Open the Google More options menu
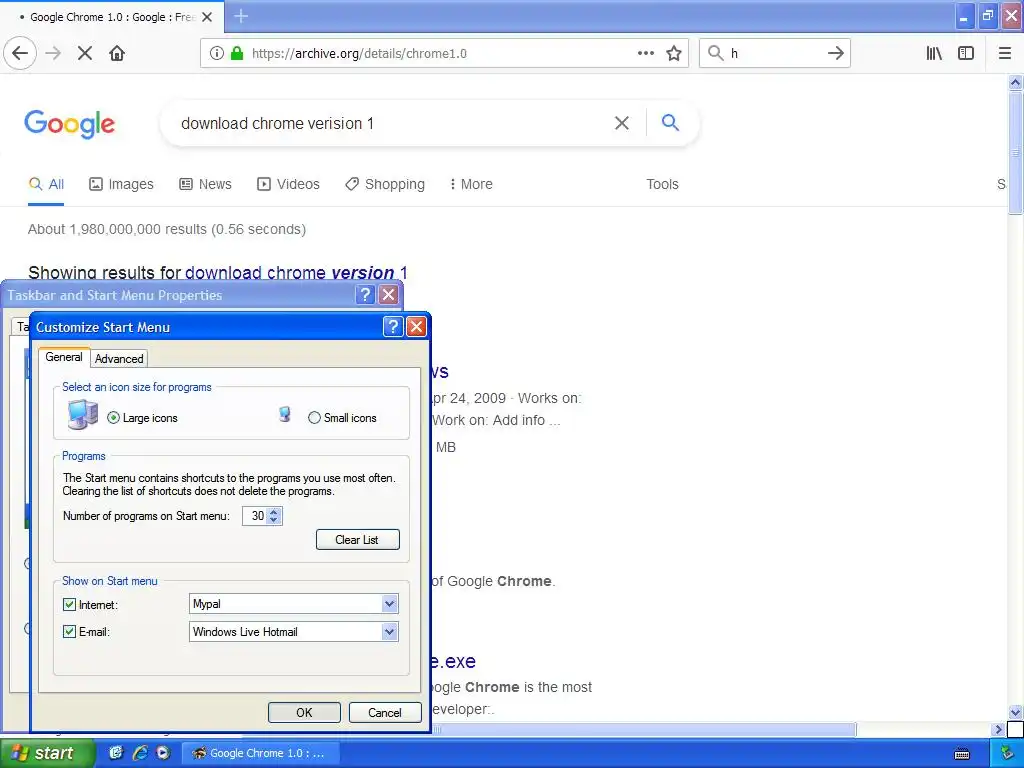Viewport: 1024px width, 768px height. [471, 184]
